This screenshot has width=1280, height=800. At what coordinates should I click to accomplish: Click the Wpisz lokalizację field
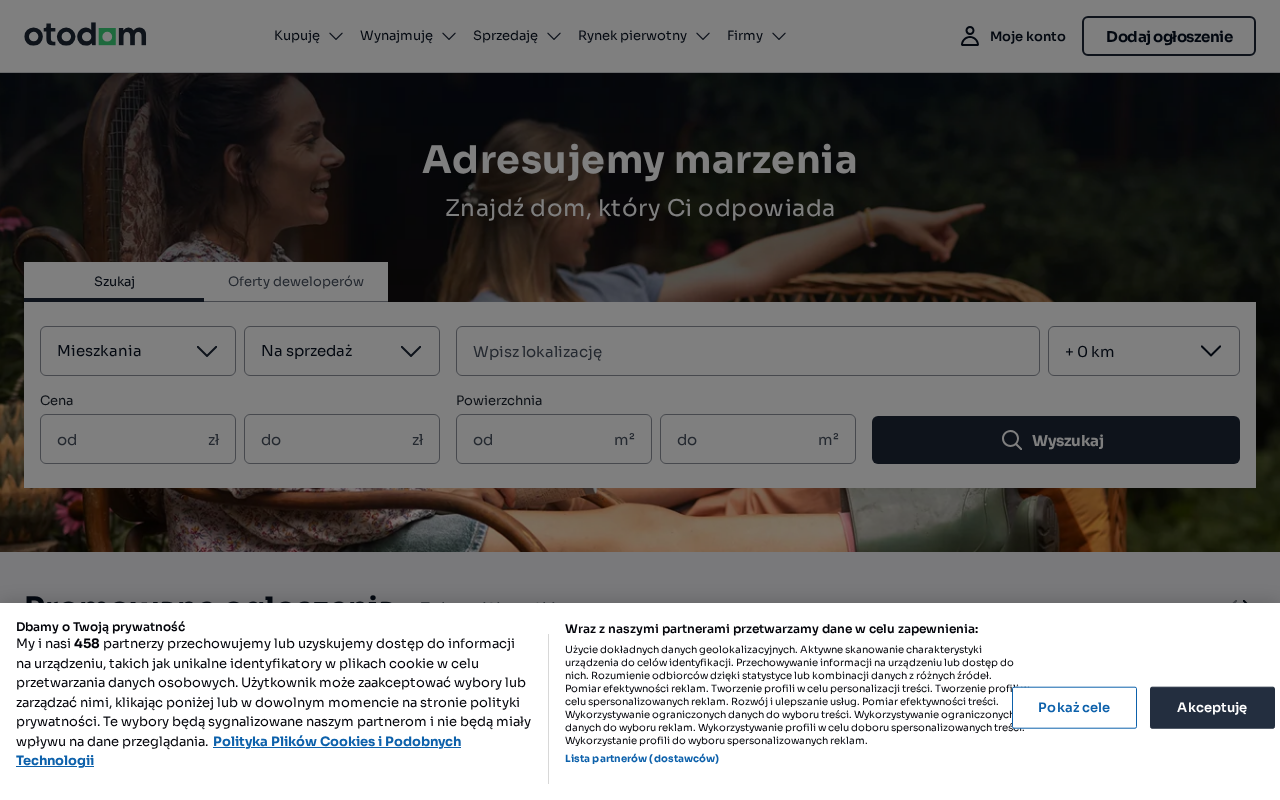(748, 351)
